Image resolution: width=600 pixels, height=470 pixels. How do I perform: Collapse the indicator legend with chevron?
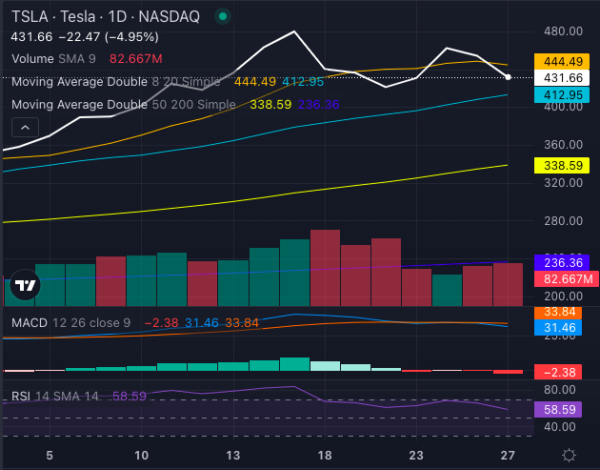25,127
